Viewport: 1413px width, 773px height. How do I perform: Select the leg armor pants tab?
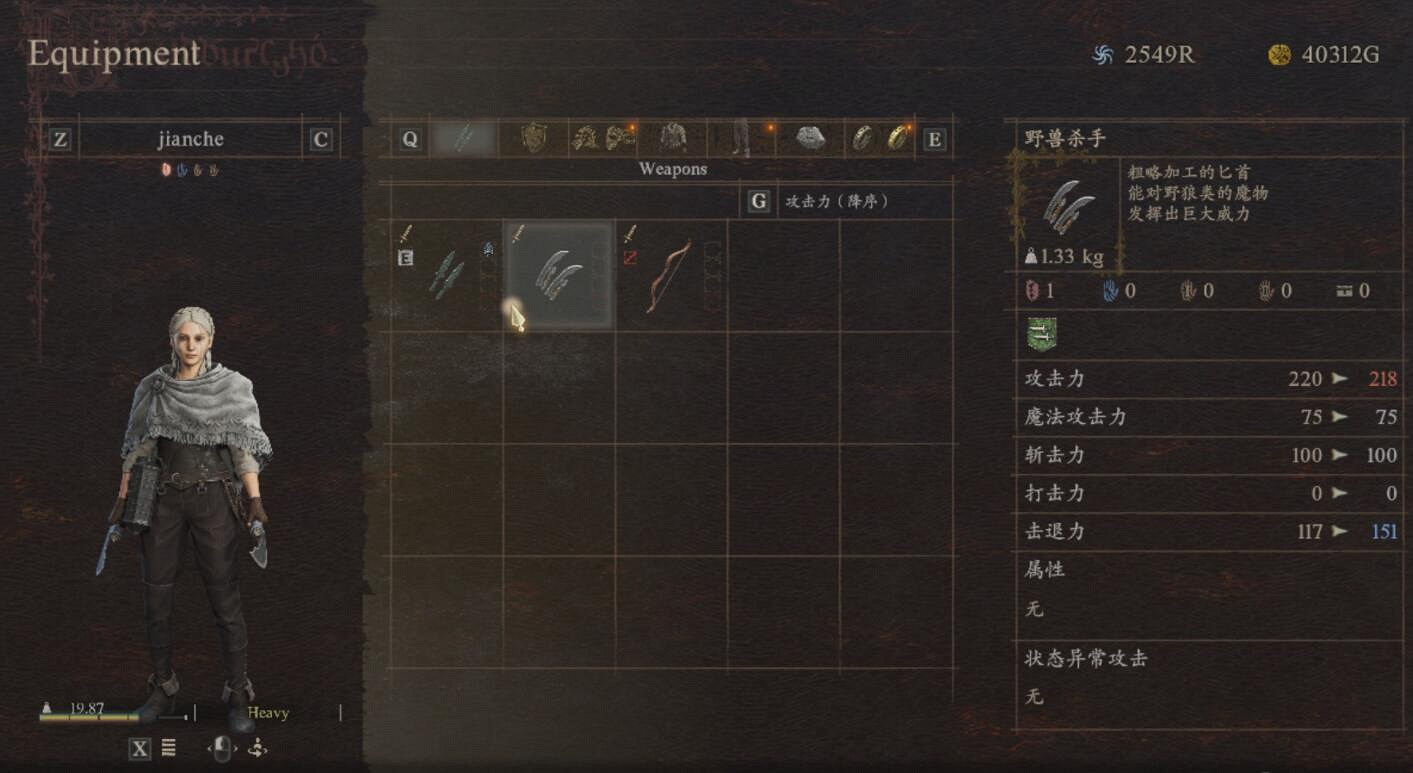pyautogui.click(x=741, y=138)
